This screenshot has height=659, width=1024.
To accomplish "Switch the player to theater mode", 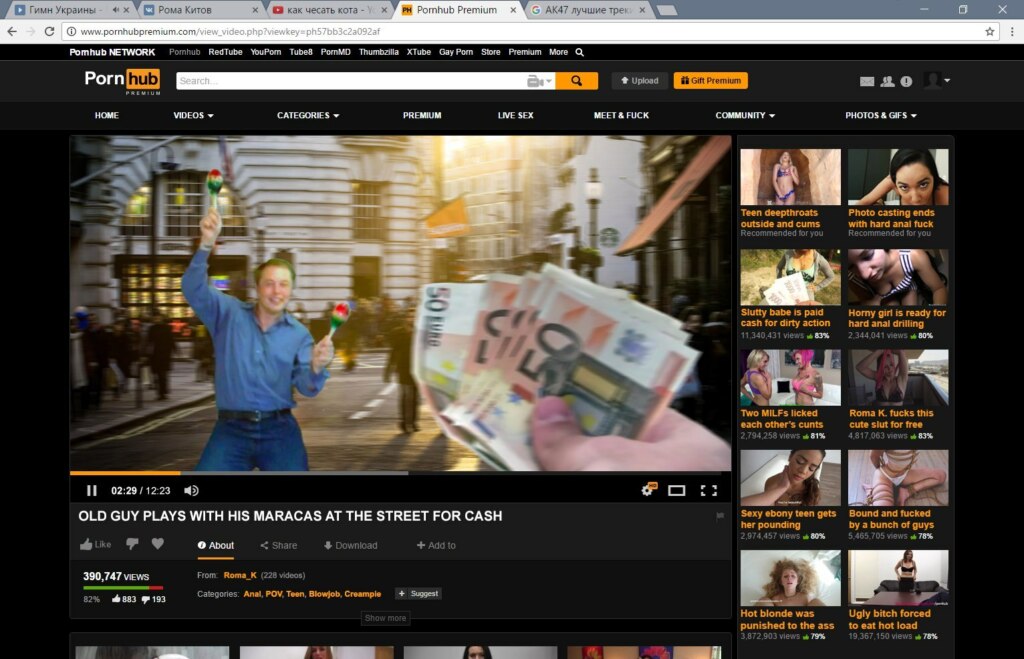I will [x=677, y=490].
